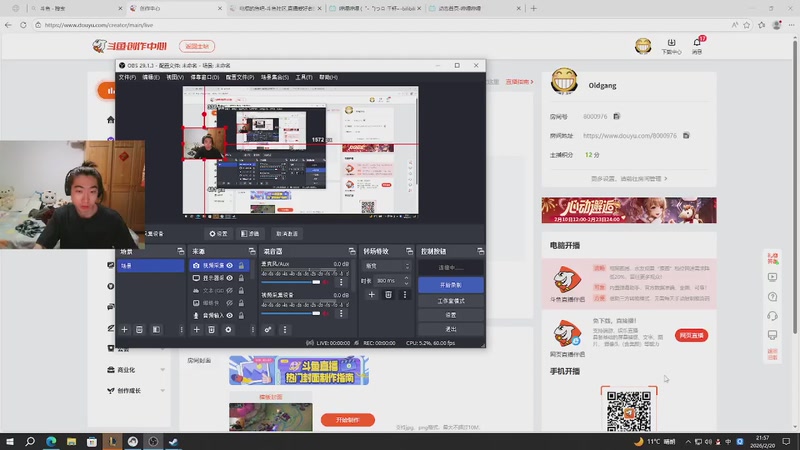Open OBS 帮助(H) menu
The height and width of the screenshot is (450, 800).
(328, 77)
